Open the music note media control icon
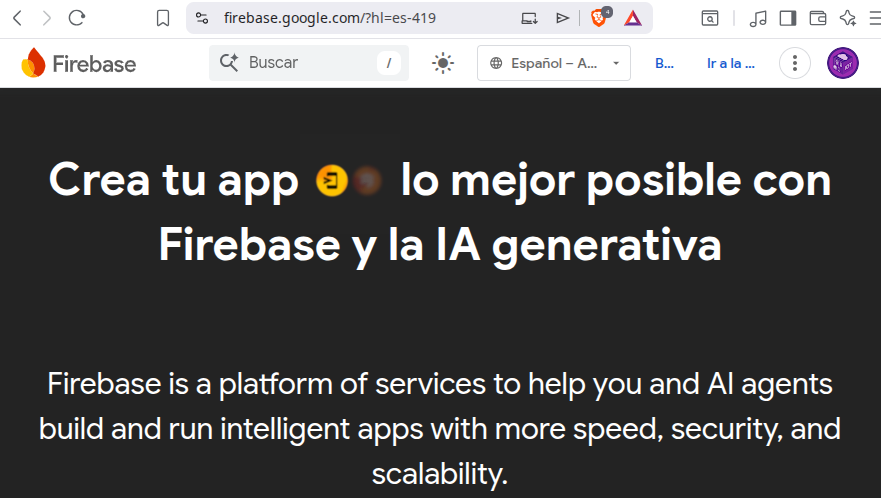881x498 pixels. tap(758, 19)
